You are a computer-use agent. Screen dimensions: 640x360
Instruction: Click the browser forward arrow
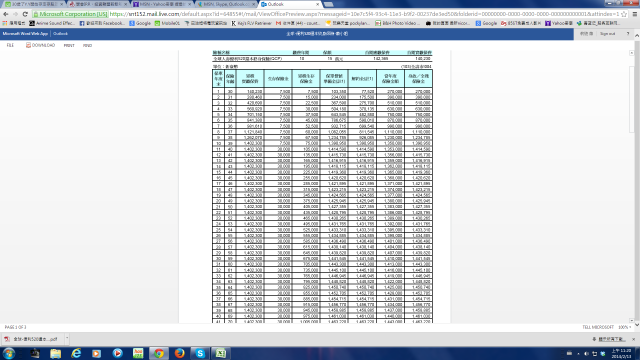16,14
